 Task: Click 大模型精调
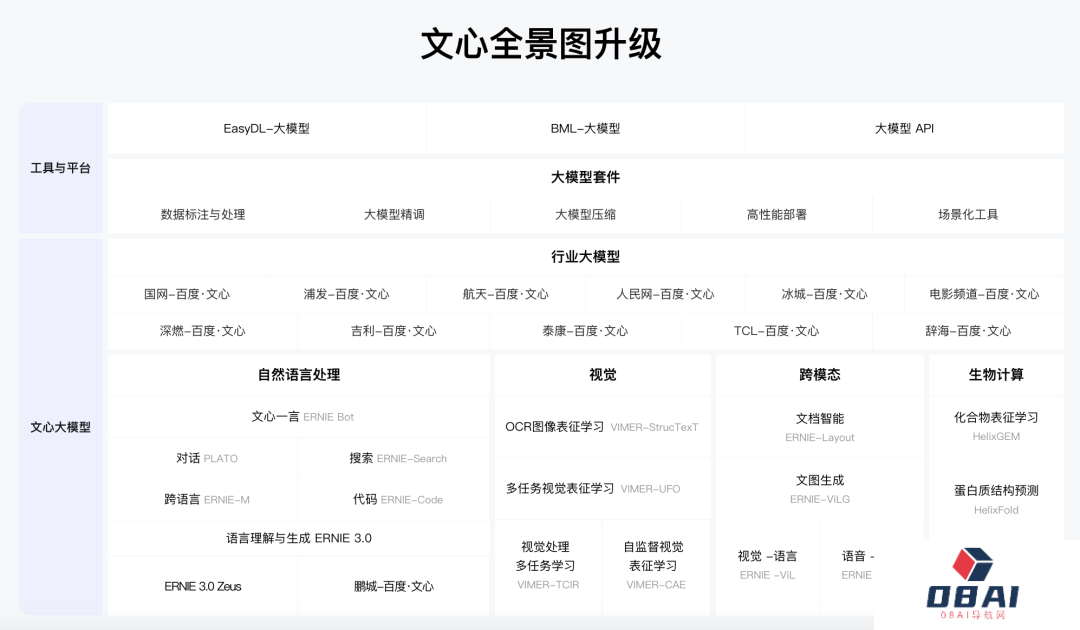[x=394, y=213]
